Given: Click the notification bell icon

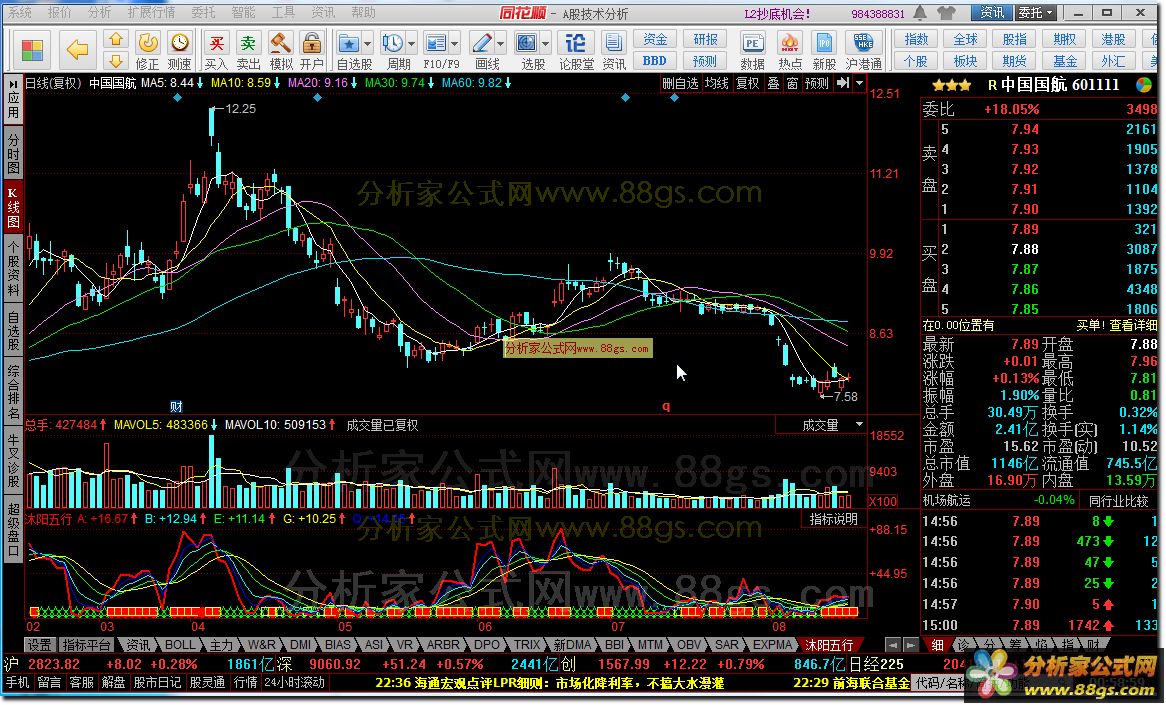Looking at the screenshot, I should pyautogui.click(x=921, y=13).
